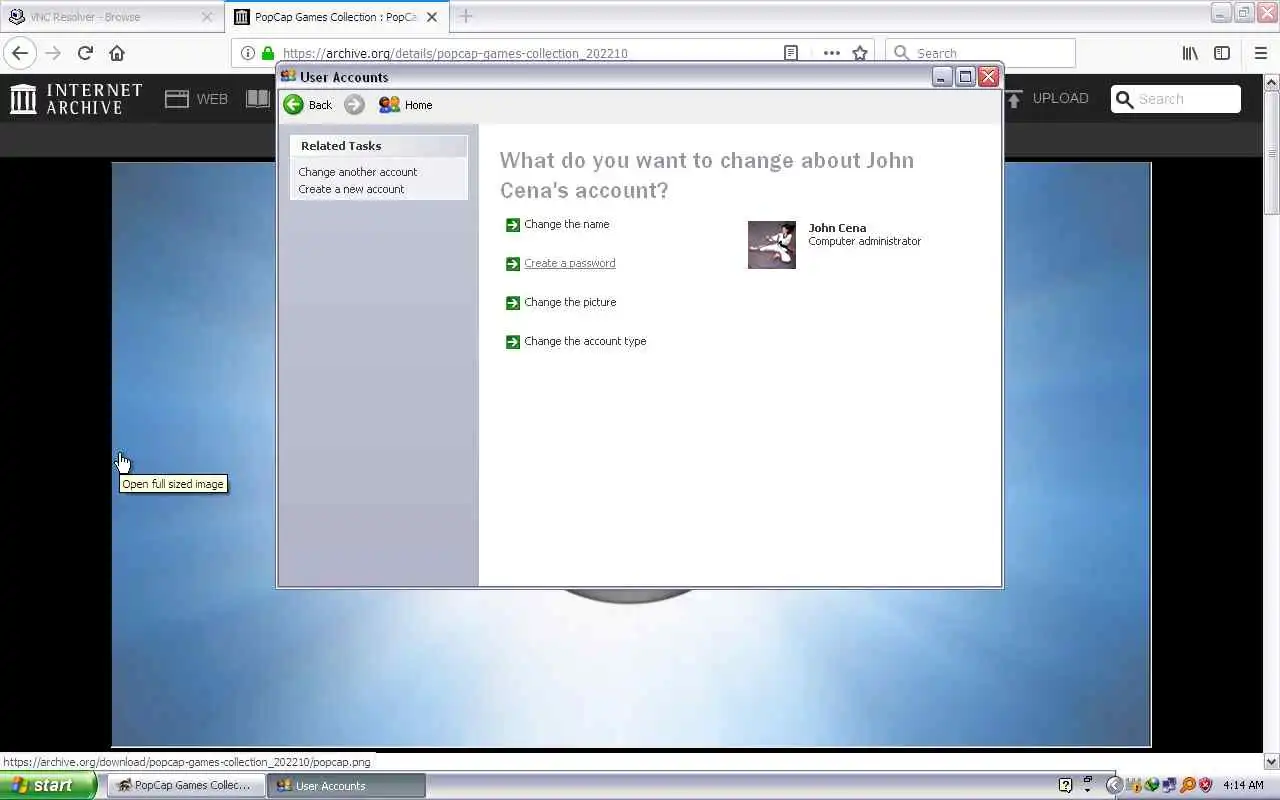
Task: Click the page vertical scrollbar down arrow
Action: 1271,762
